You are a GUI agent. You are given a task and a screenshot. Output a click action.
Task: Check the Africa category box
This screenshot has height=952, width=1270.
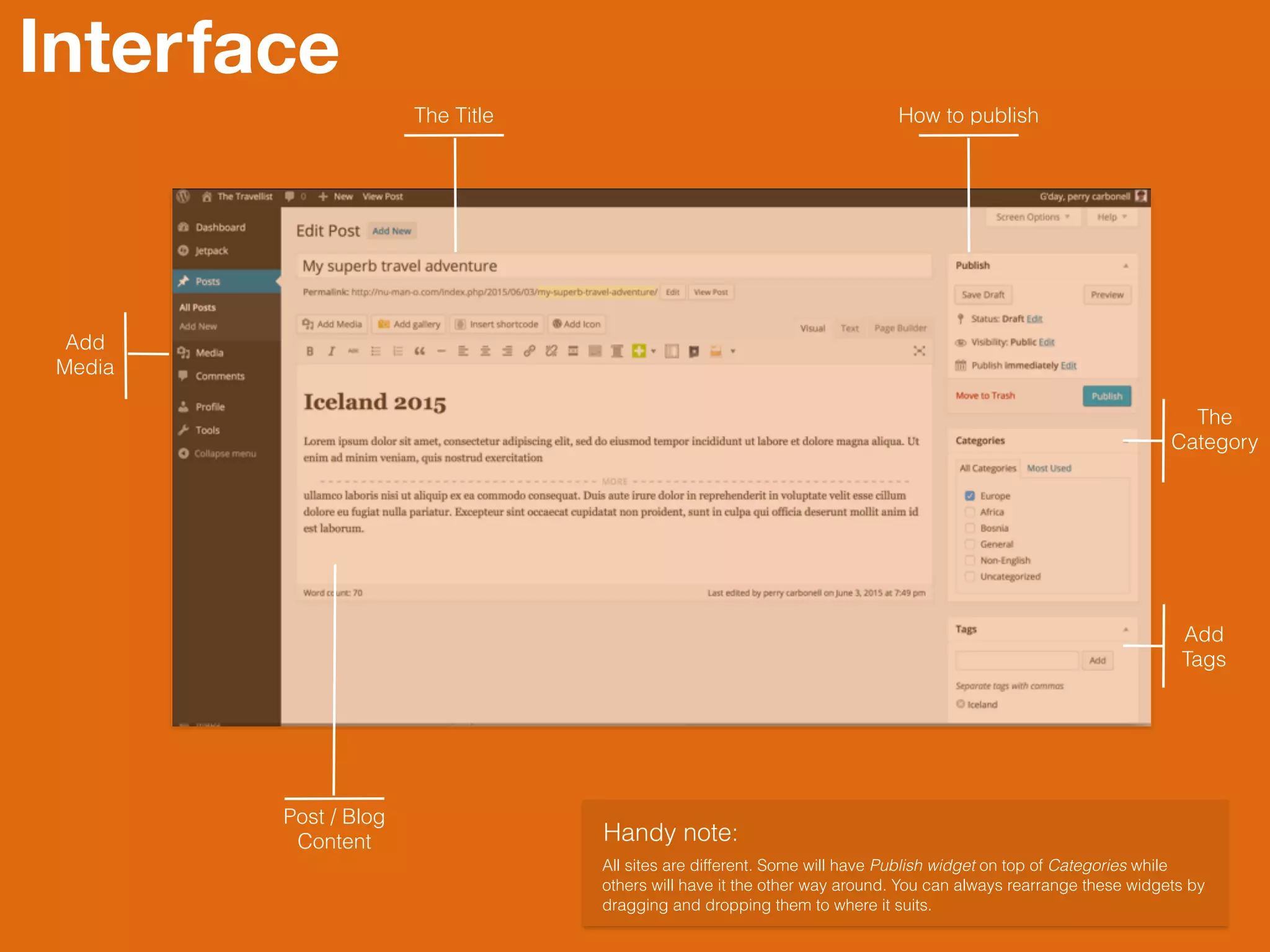tap(970, 512)
